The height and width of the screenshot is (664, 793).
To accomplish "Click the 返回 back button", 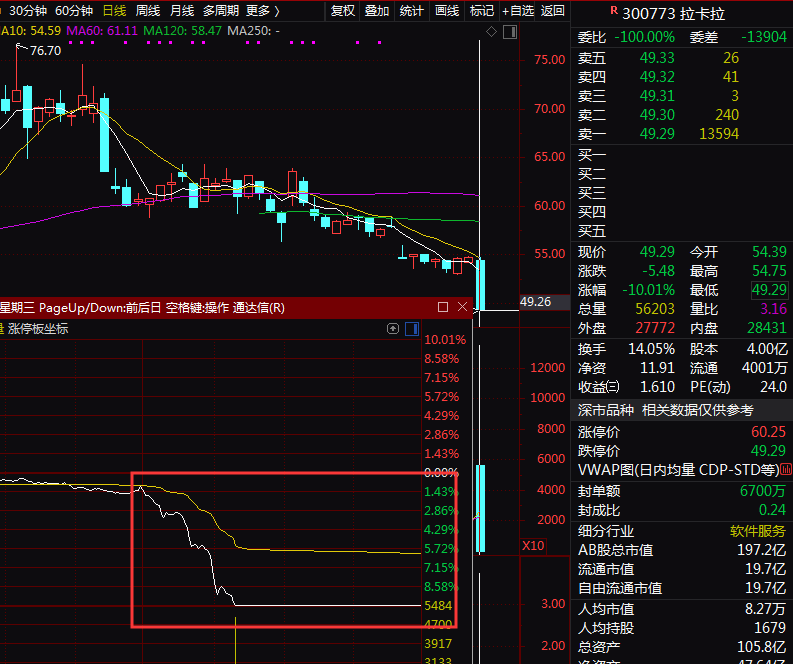I will 552,11.
